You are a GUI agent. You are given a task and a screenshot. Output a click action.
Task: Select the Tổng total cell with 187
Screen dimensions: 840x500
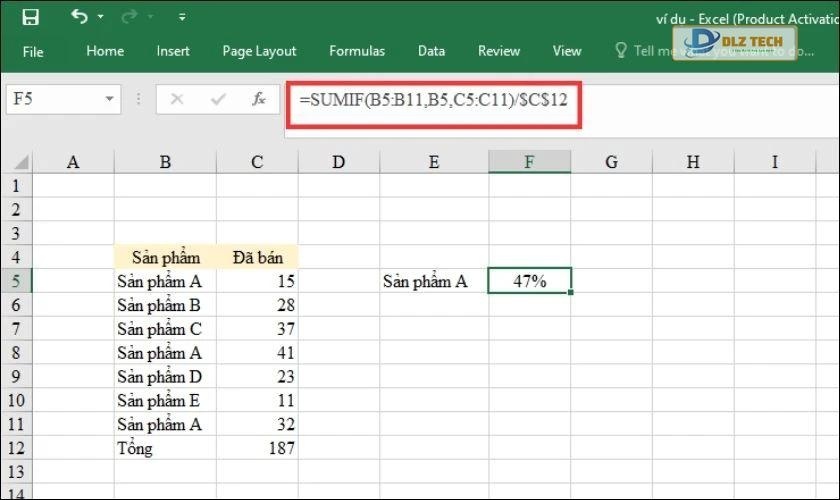pos(257,449)
